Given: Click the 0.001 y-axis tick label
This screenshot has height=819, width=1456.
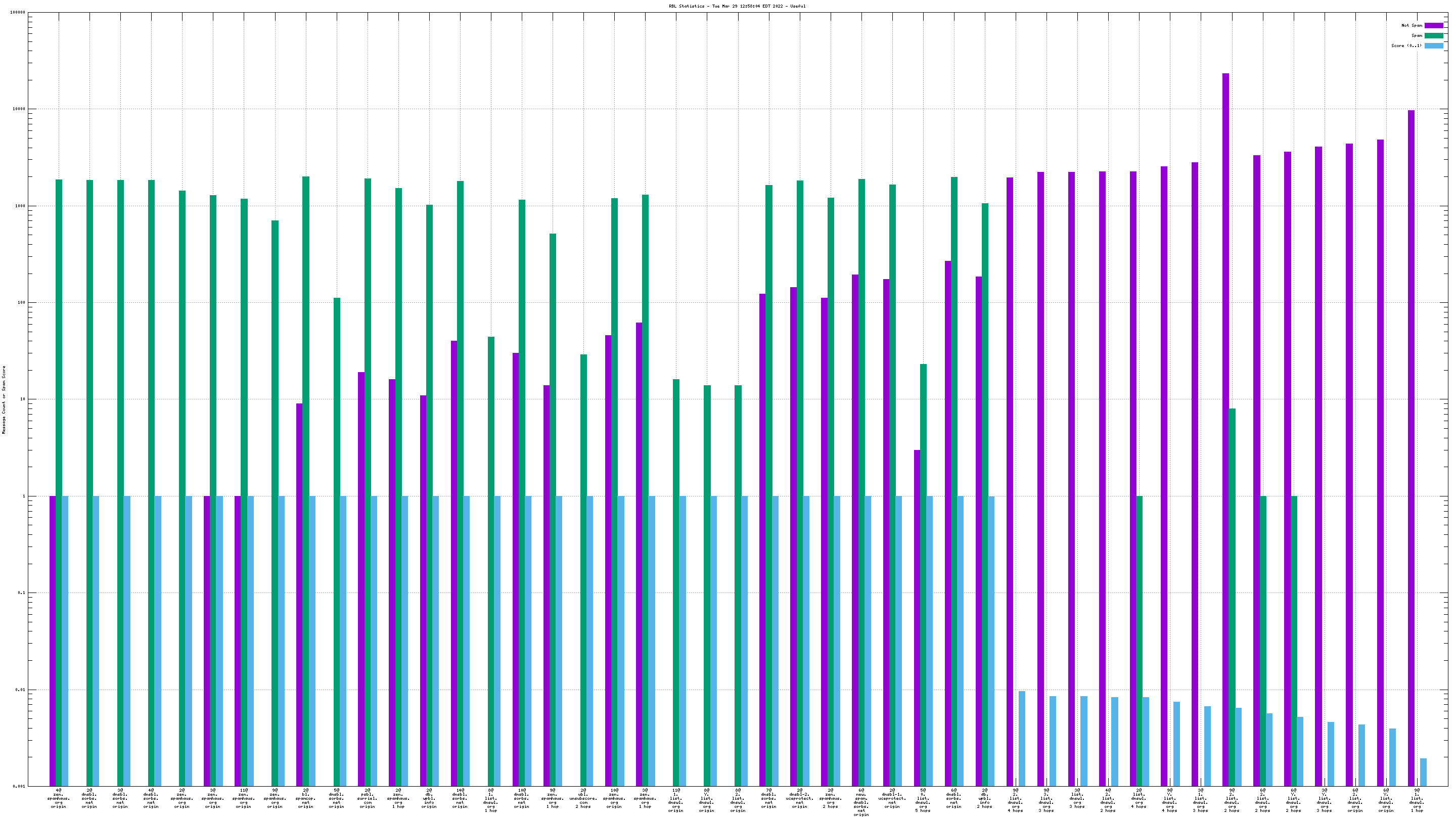Looking at the screenshot, I should pos(20,786).
